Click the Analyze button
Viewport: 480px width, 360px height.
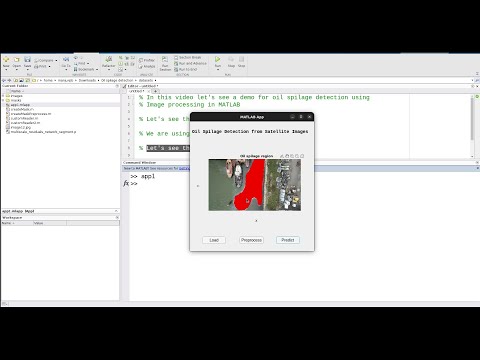pos(147,66)
